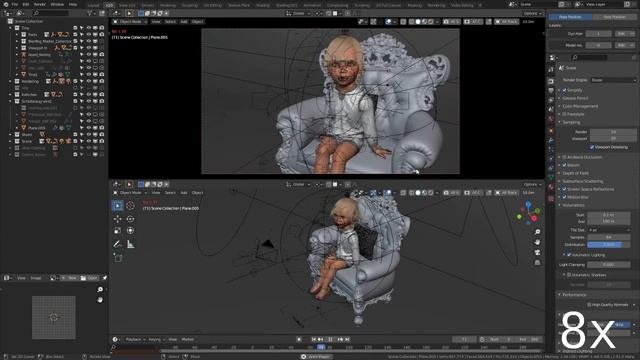This screenshot has height=360, width=640.
Task: Expand the Grease Pencil panel
Action: 575,98
